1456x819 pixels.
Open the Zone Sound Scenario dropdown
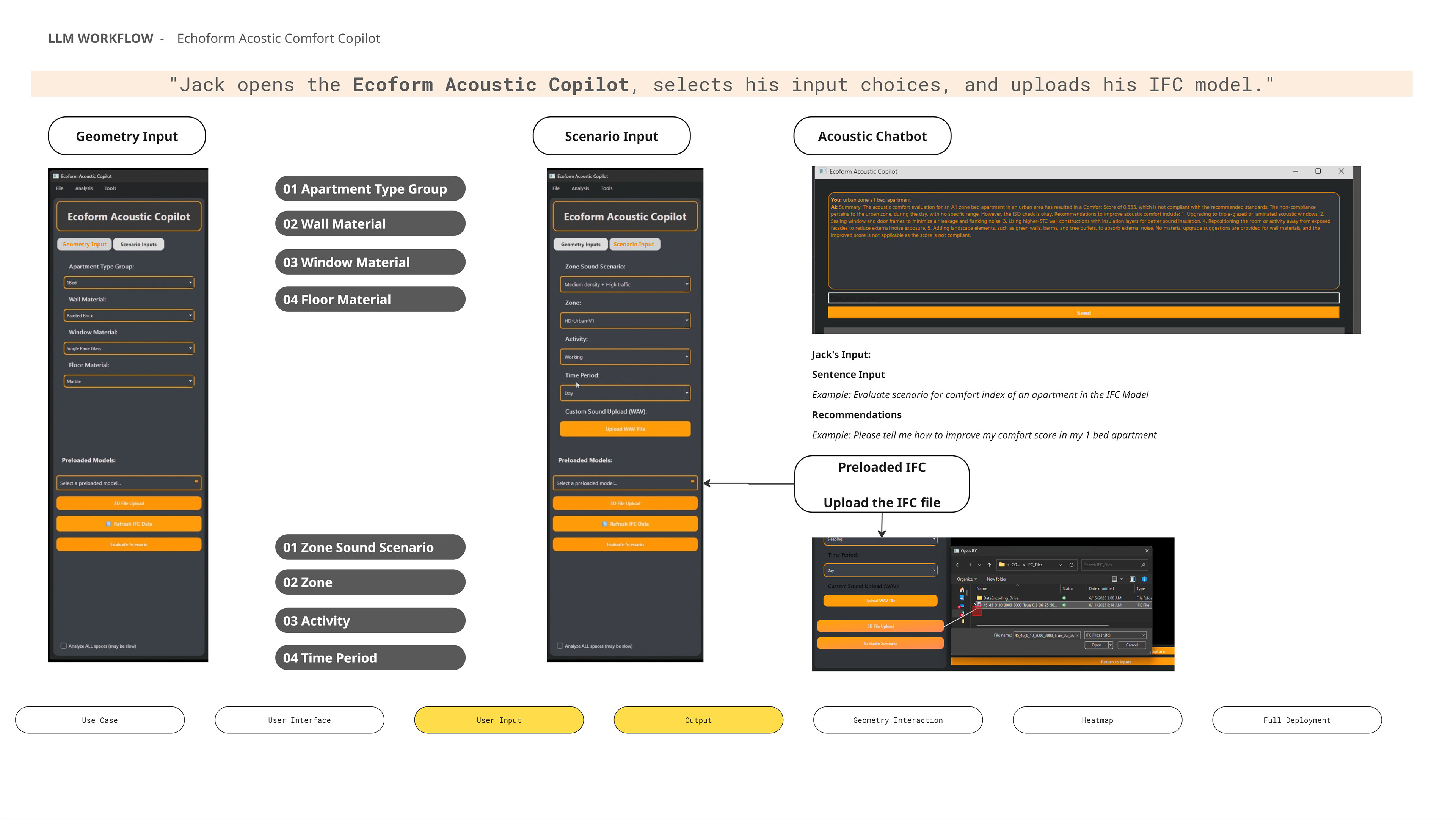coord(625,284)
